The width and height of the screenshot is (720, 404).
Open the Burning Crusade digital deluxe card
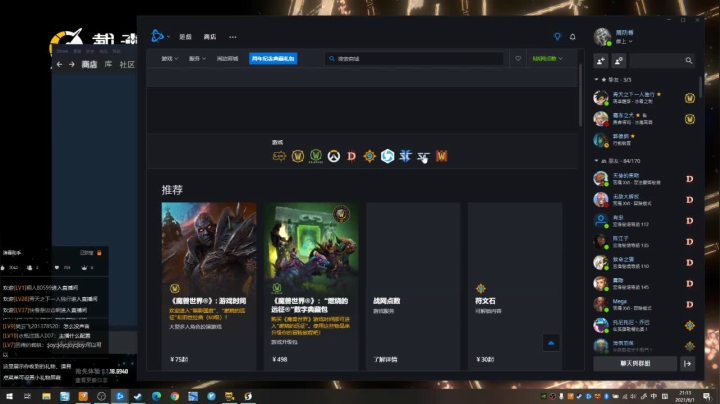click(x=311, y=286)
